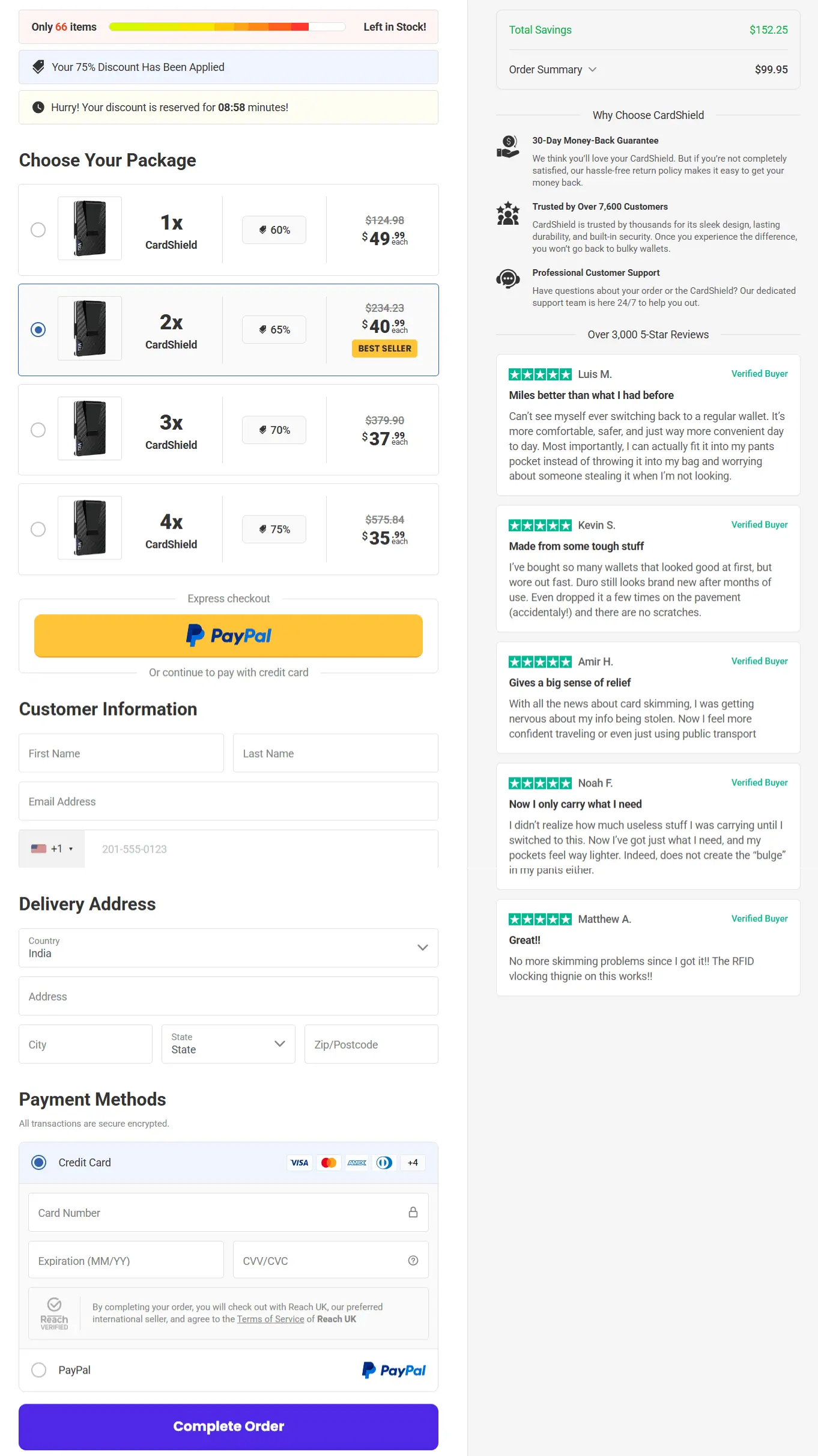This screenshot has height=1456, width=818.
Task: Click the lock icon in Card Number field
Action: tap(413, 1212)
